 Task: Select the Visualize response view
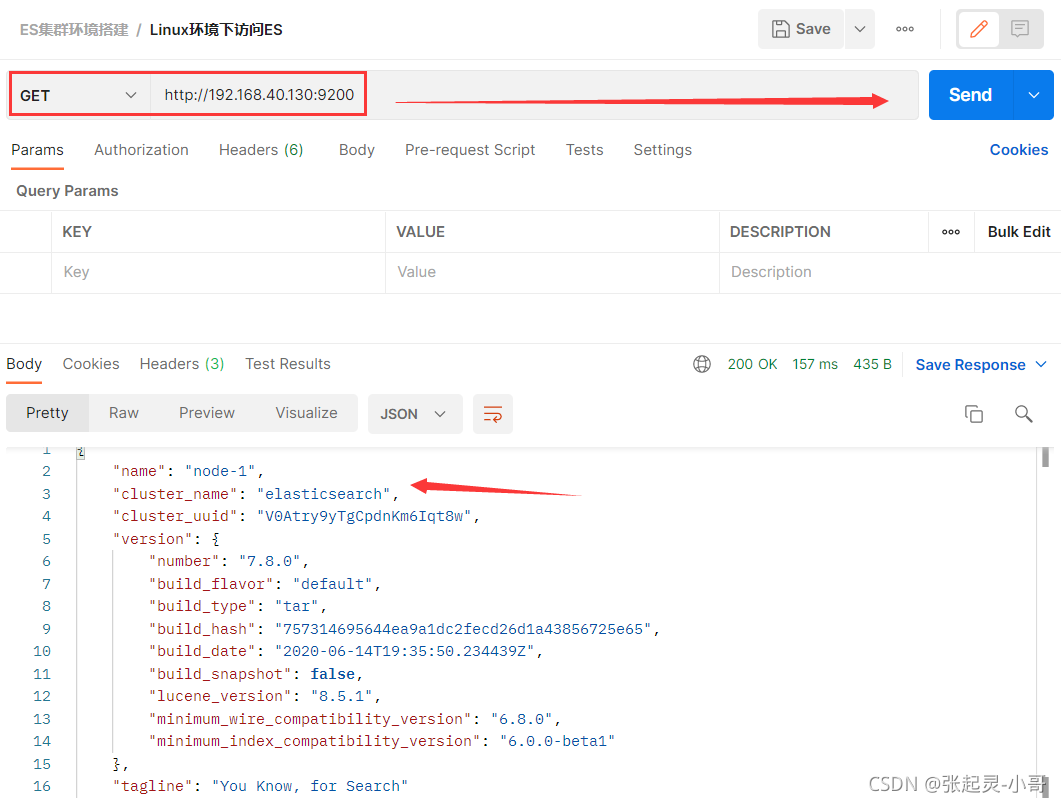[x=306, y=413]
